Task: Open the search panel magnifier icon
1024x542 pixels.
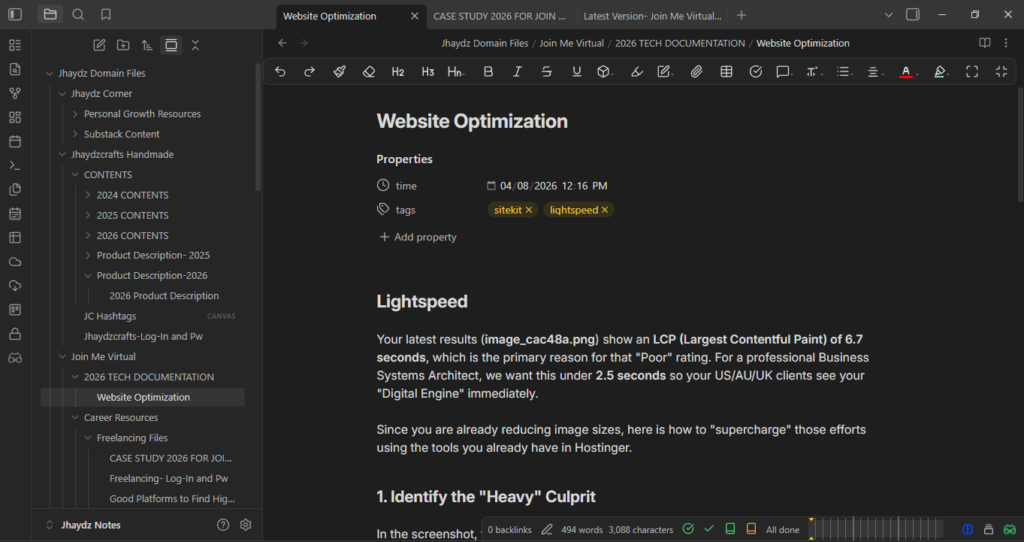Action: (78, 15)
